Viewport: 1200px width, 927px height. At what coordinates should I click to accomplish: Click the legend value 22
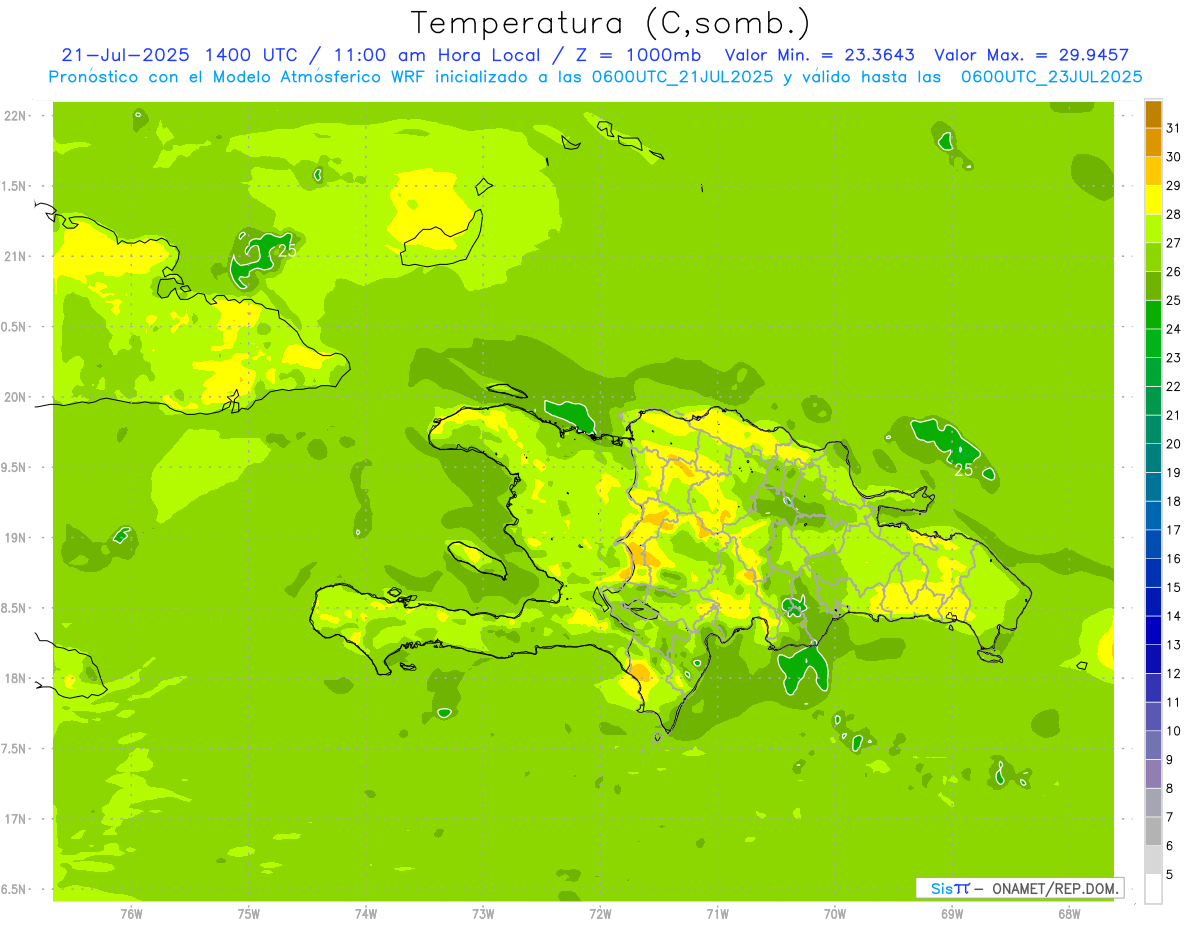point(1173,387)
